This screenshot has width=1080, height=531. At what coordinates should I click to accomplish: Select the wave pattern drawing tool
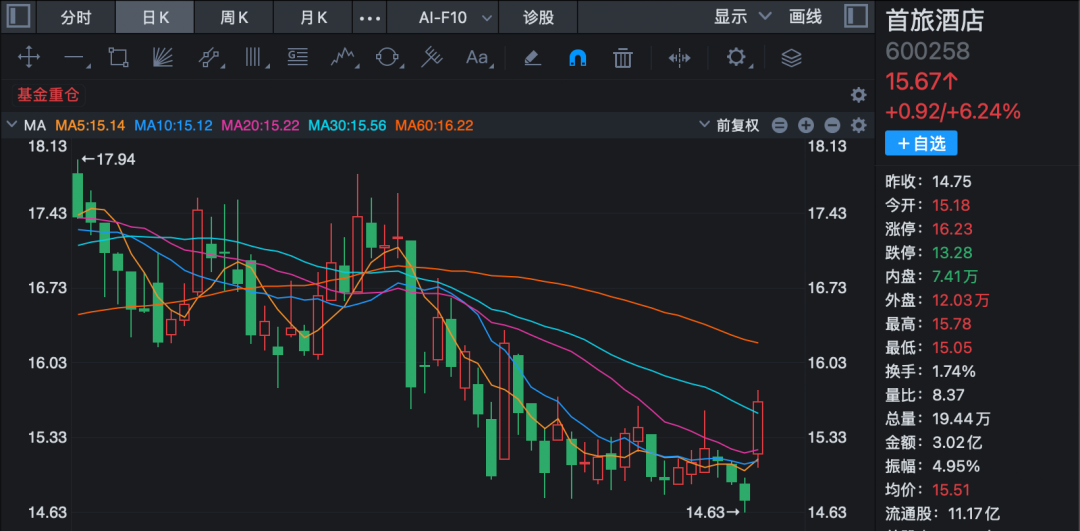tap(343, 58)
